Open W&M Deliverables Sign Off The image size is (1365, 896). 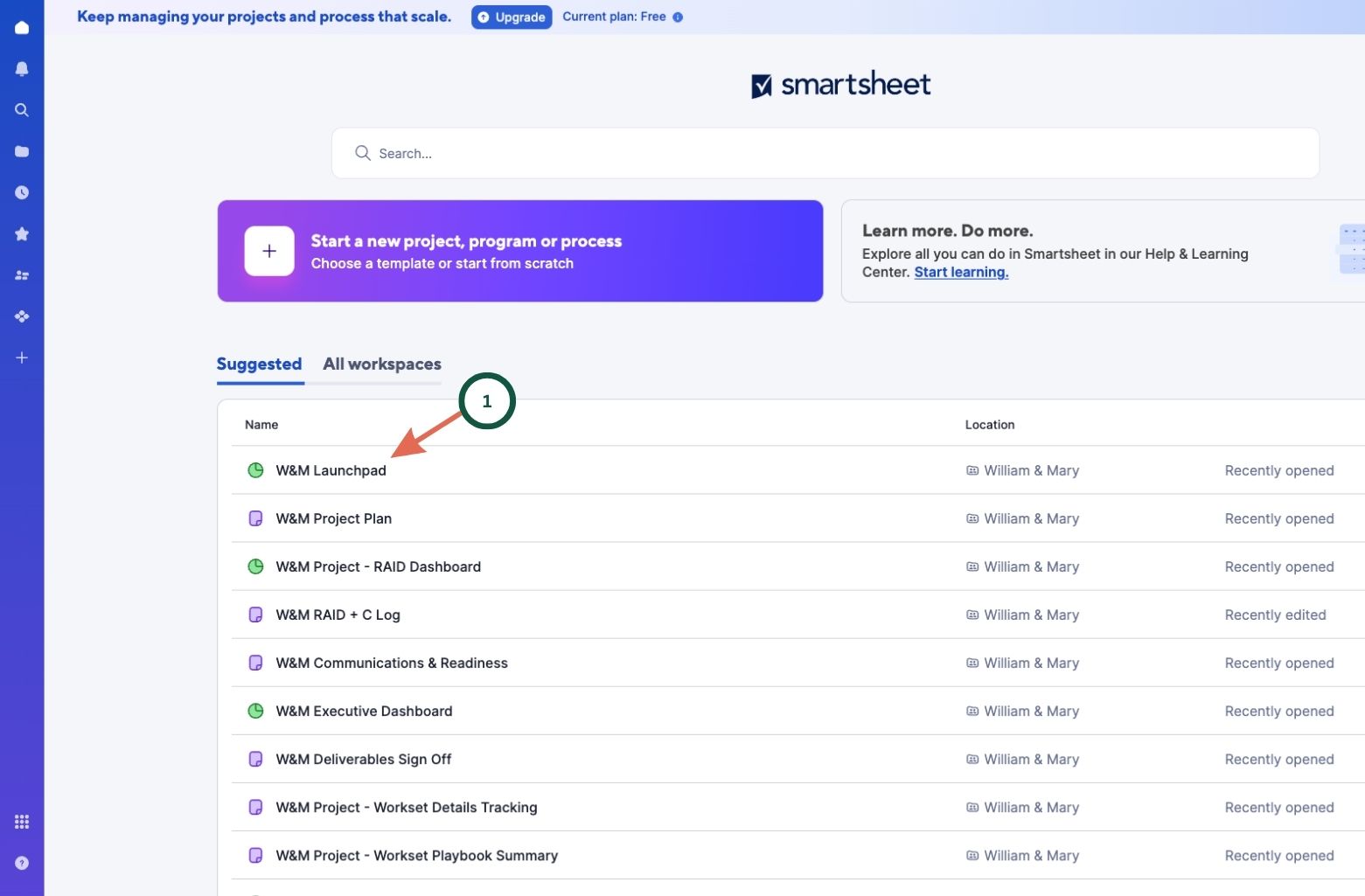coord(363,759)
